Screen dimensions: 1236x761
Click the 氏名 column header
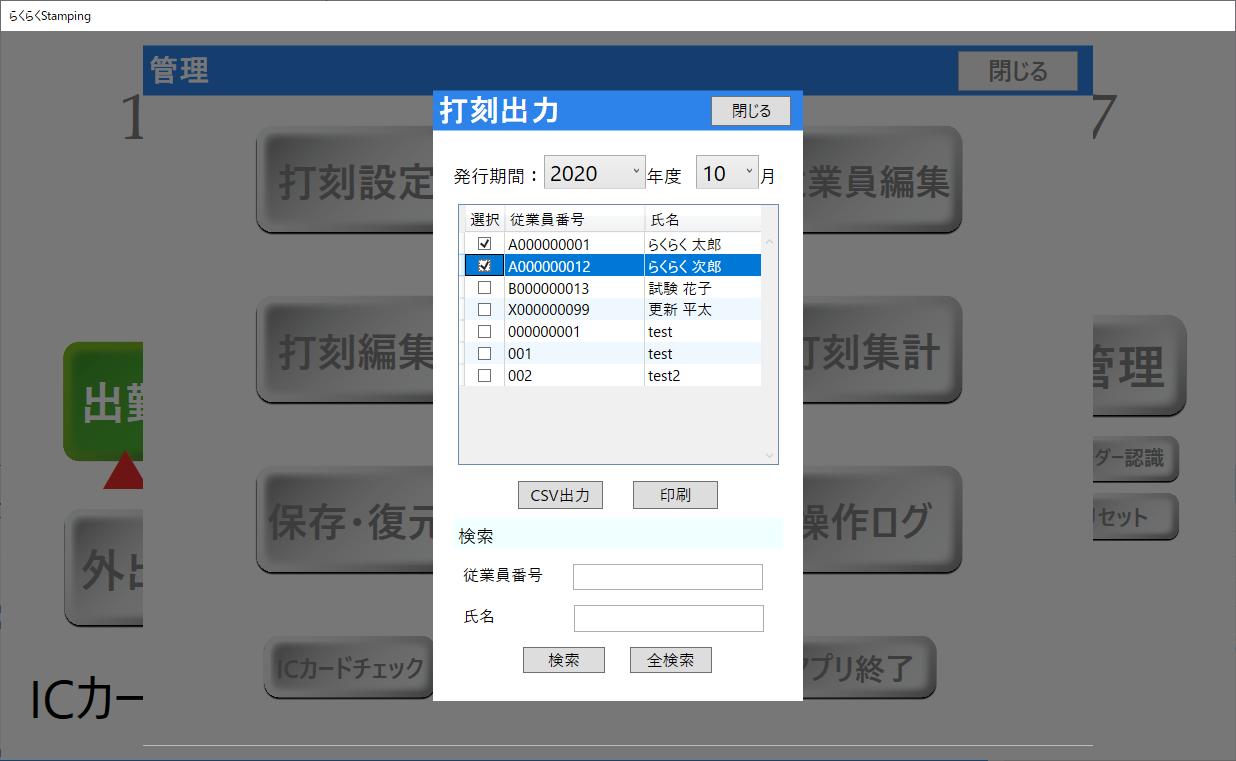coord(700,220)
